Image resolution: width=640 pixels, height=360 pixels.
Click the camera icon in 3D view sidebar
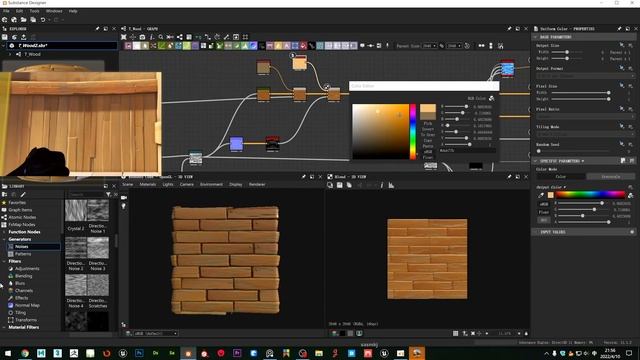[x=124, y=198]
